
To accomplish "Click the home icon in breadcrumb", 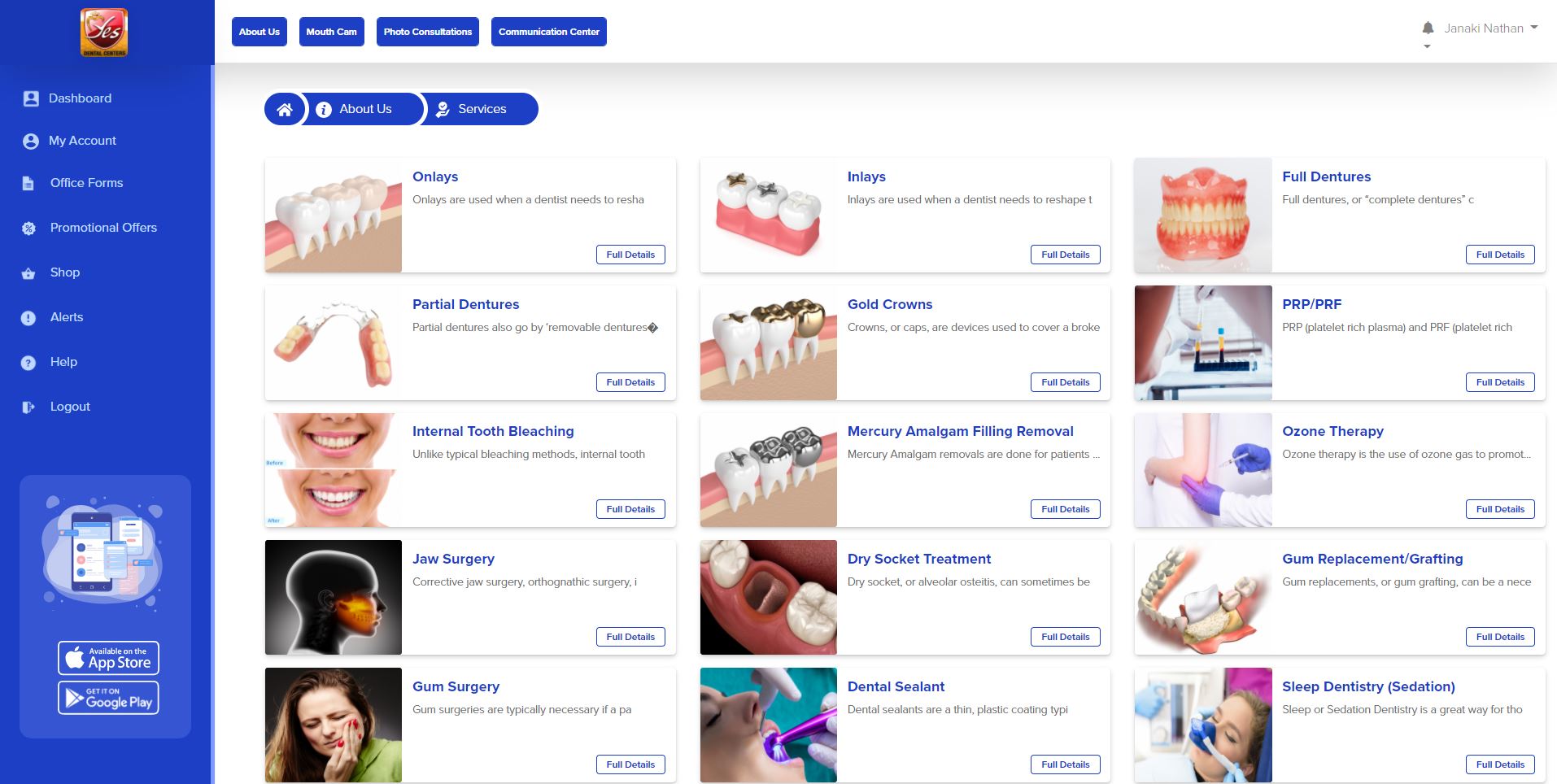I will click(x=285, y=109).
